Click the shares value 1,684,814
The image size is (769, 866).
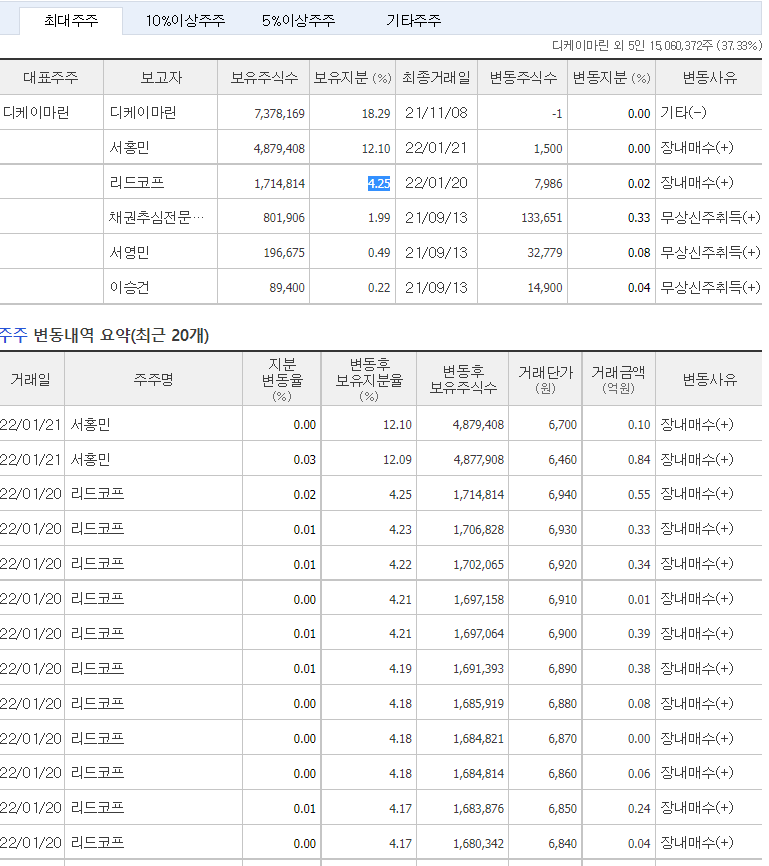click(479, 774)
